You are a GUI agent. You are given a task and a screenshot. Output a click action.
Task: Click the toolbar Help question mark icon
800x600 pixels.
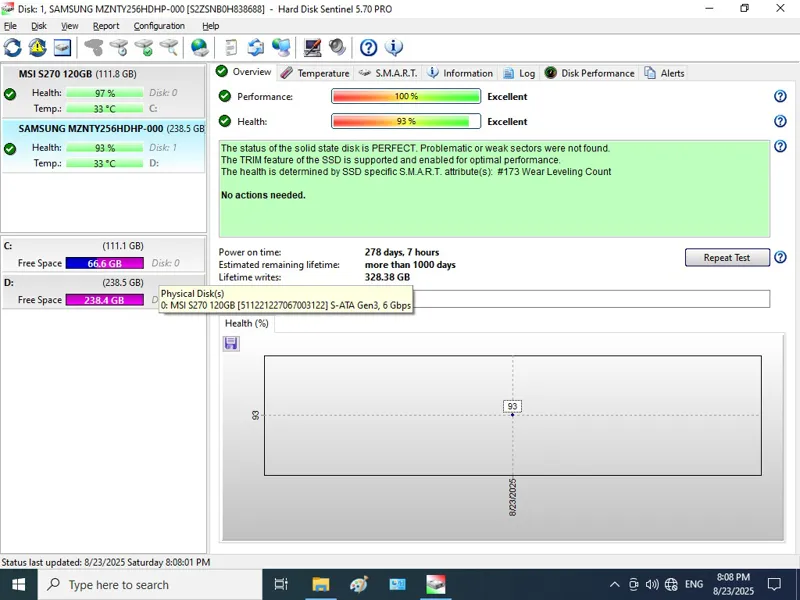(368, 47)
